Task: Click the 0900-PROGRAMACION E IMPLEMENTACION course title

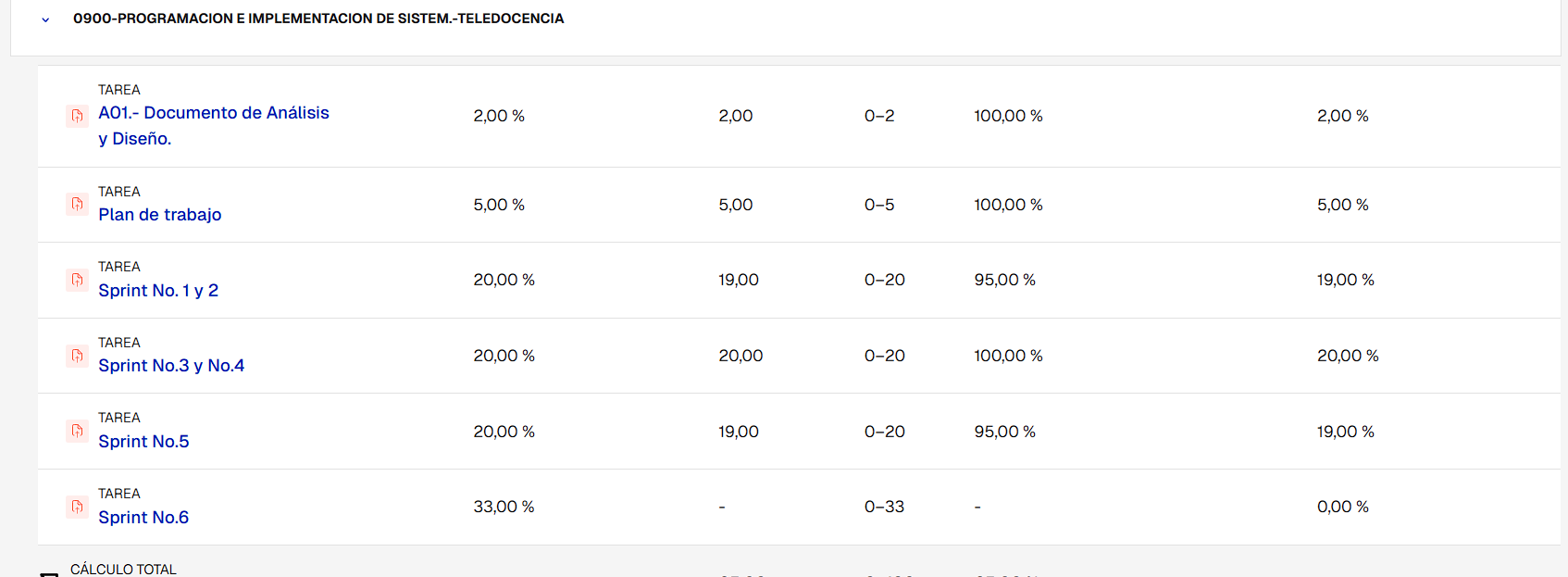Action: click(318, 19)
